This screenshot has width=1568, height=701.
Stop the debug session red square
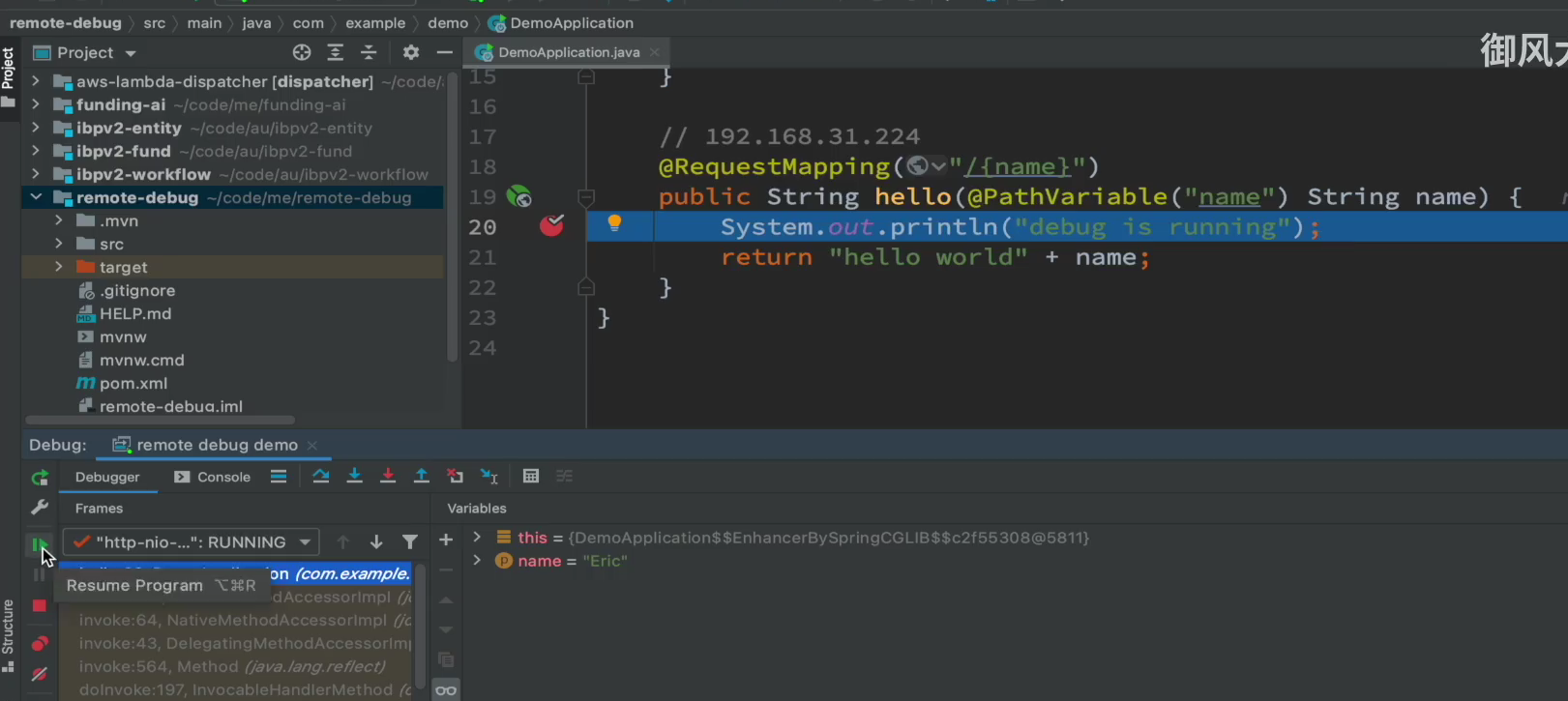pyautogui.click(x=40, y=605)
